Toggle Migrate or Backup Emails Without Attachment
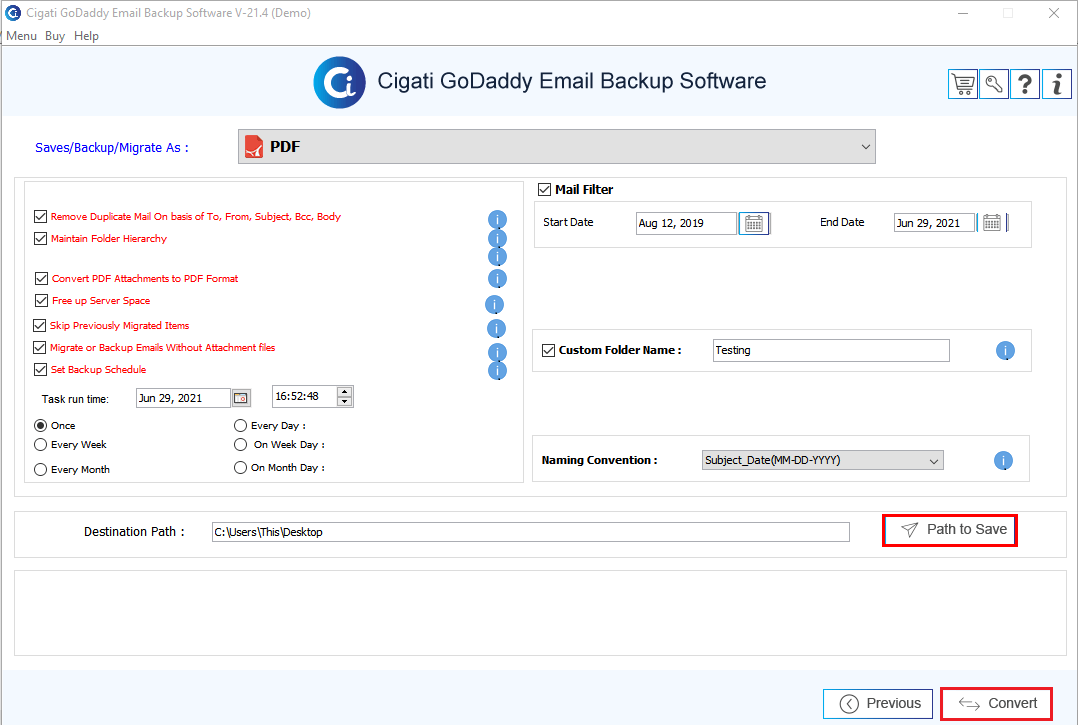 coord(40,347)
